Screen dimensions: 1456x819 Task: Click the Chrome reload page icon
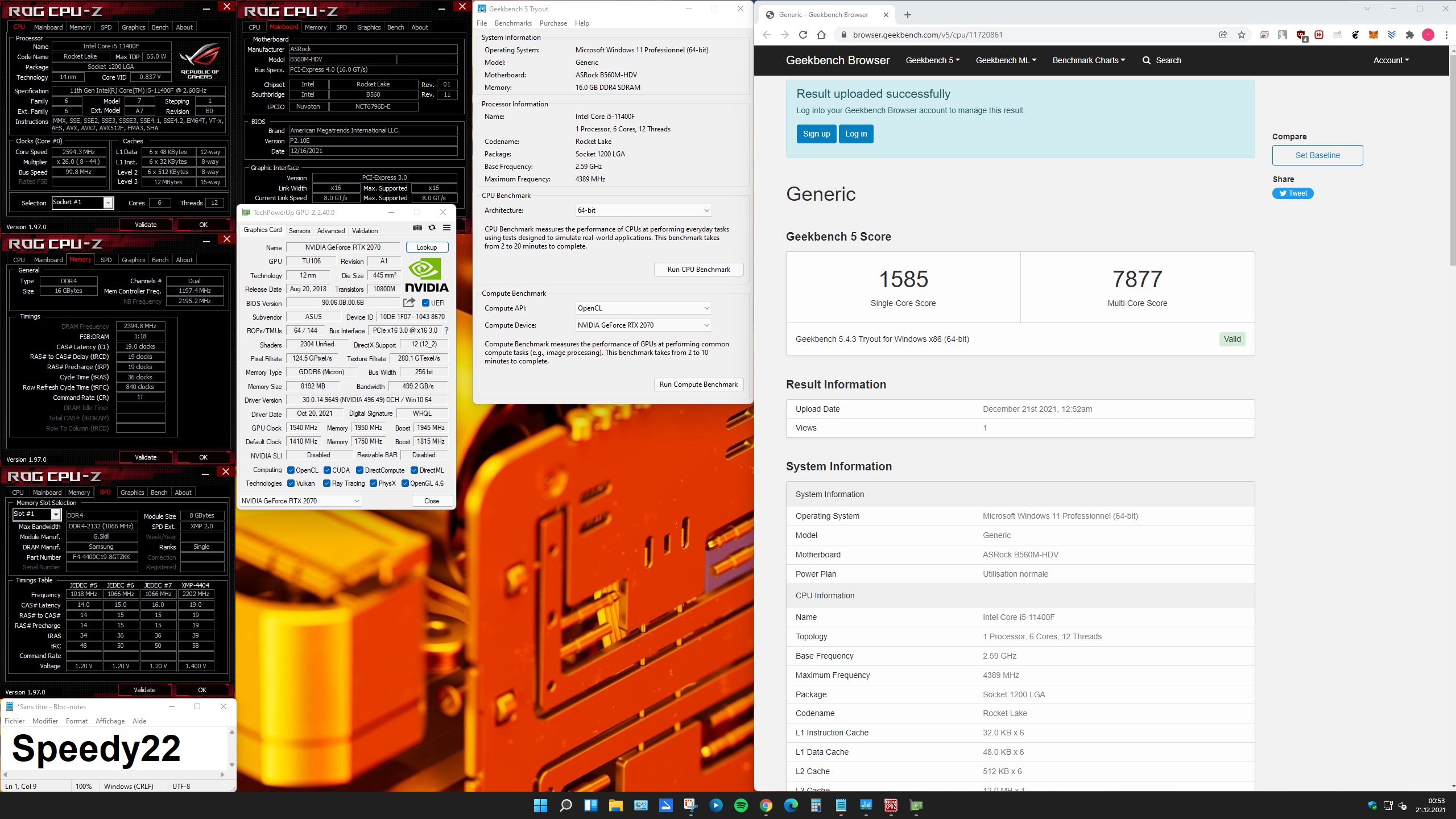tap(803, 35)
